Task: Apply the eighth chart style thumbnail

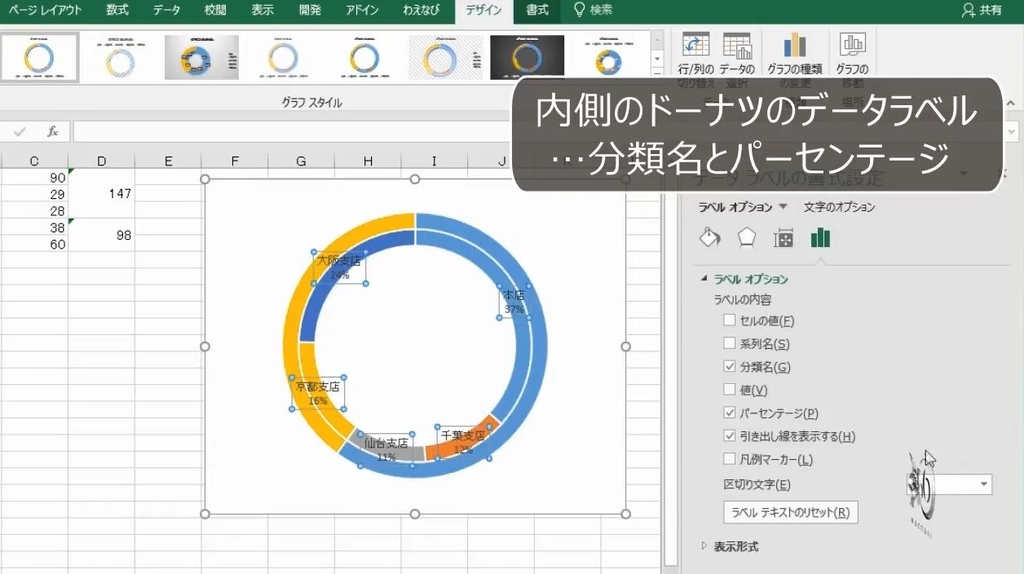Action: (608, 57)
